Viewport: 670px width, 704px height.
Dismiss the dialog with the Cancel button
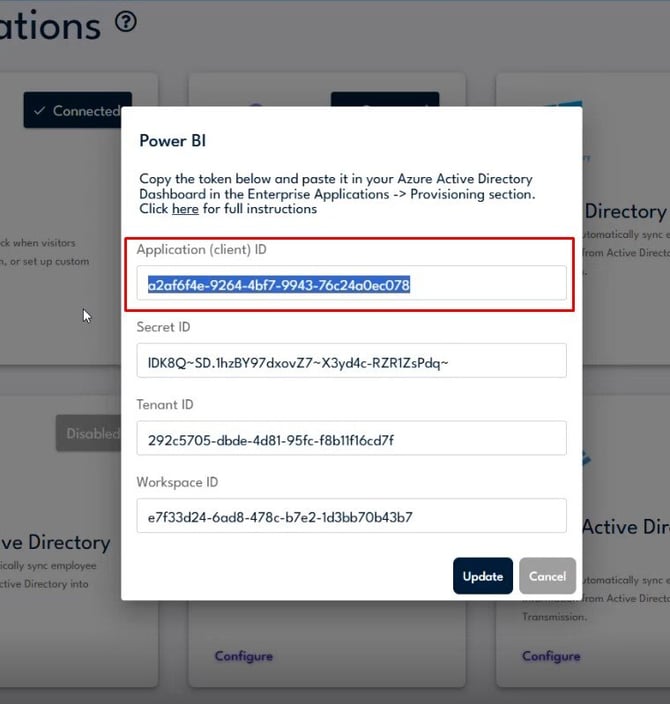pyautogui.click(x=547, y=576)
